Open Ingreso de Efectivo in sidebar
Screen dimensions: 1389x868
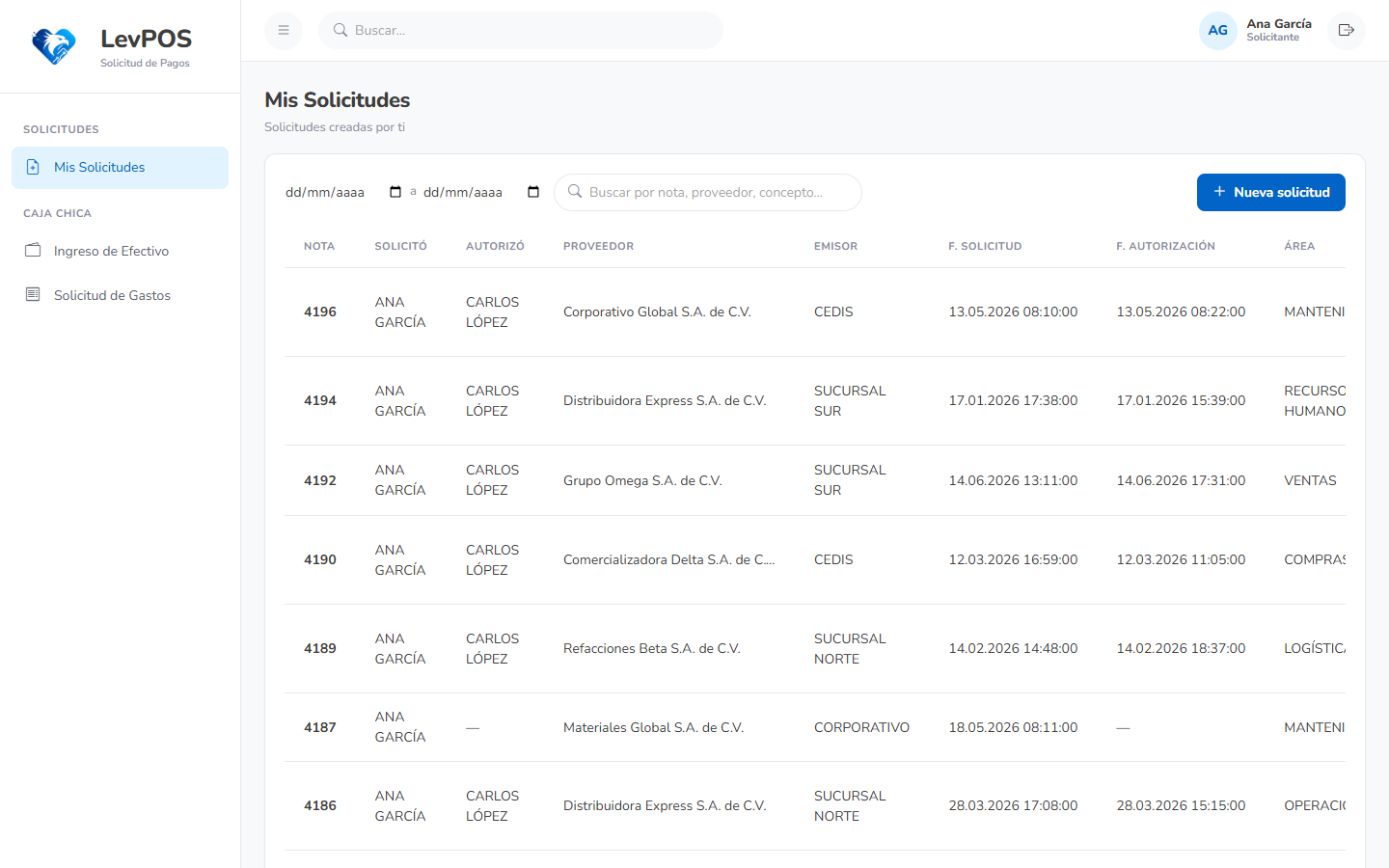[120, 251]
